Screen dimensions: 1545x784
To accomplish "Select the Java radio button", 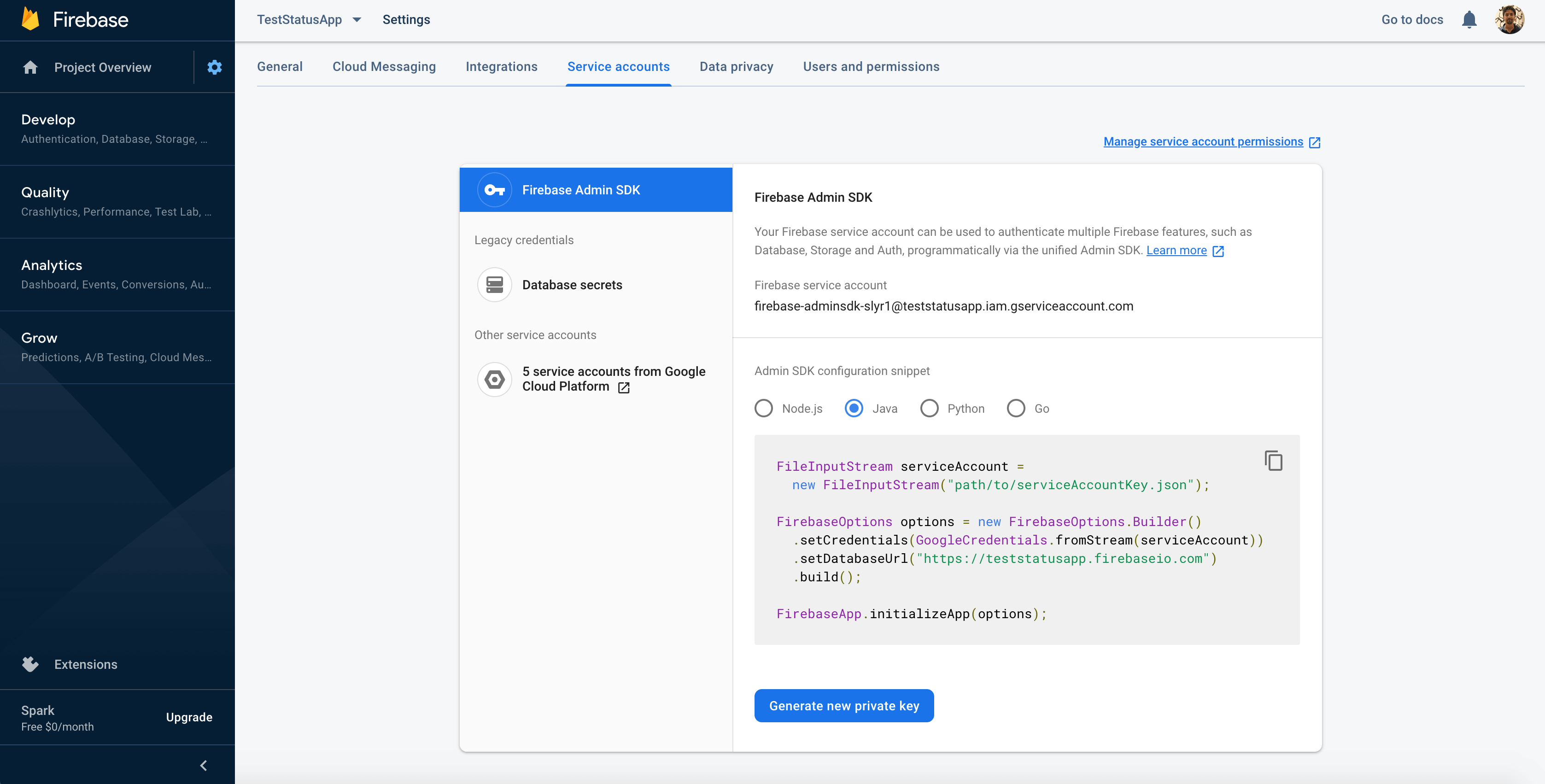I will (854, 409).
